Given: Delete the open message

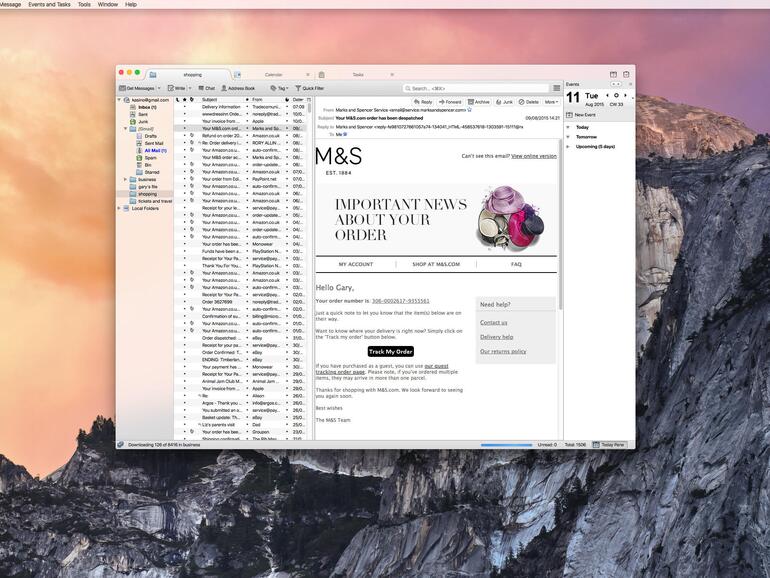Looking at the screenshot, I should 529,102.
